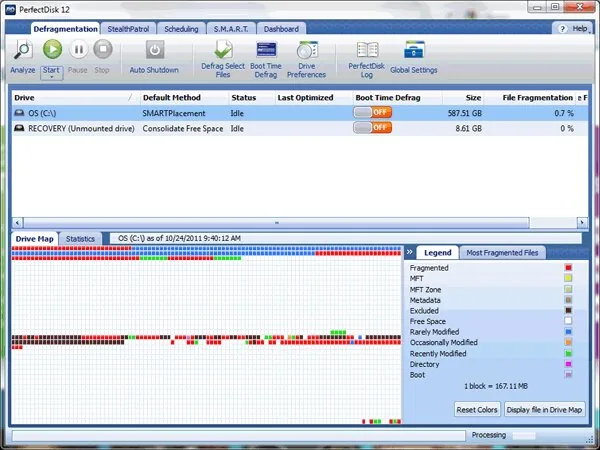Click the drive list horizontal scrollbar right arrow
The image size is (600, 450).
[582, 223]
